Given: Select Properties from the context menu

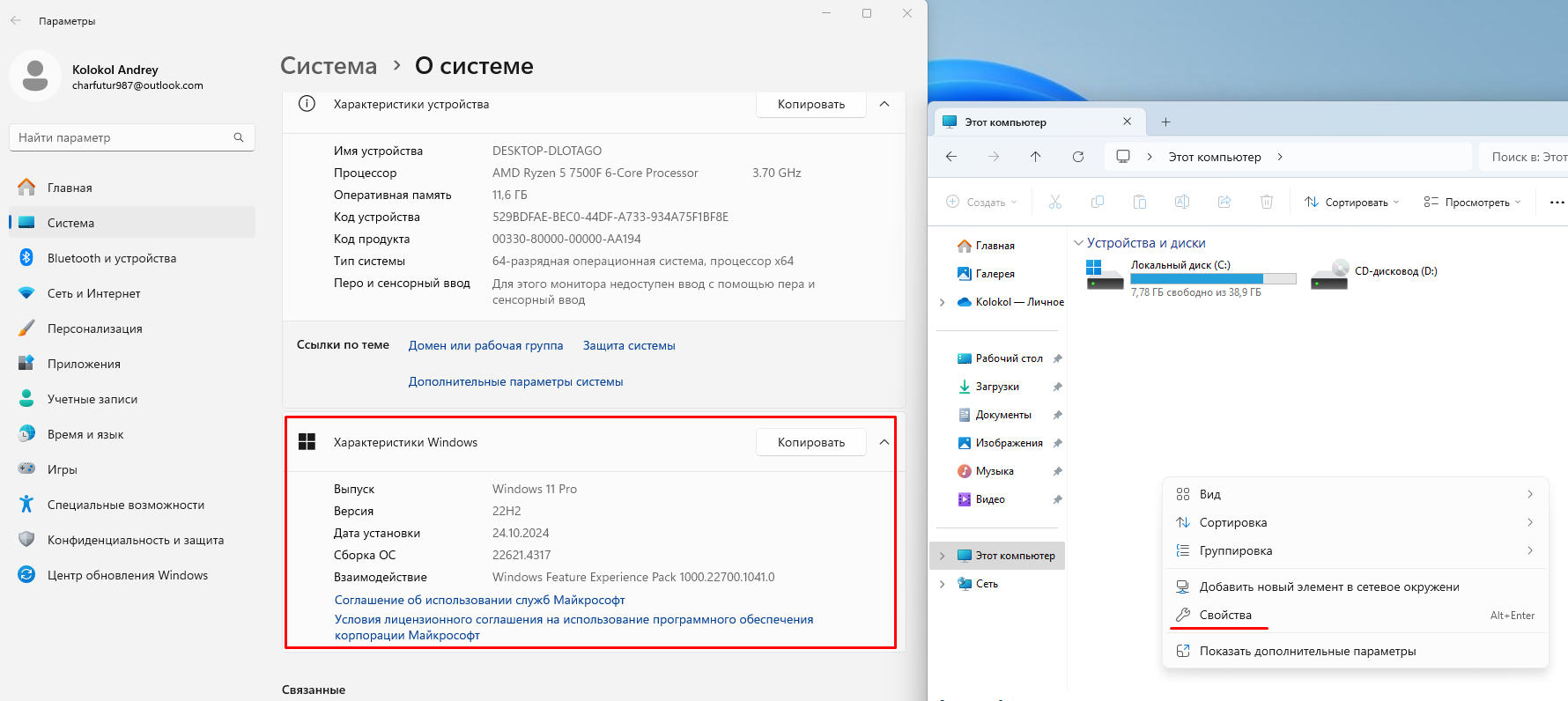Looking at the screenshot, I should [1225, 616].
